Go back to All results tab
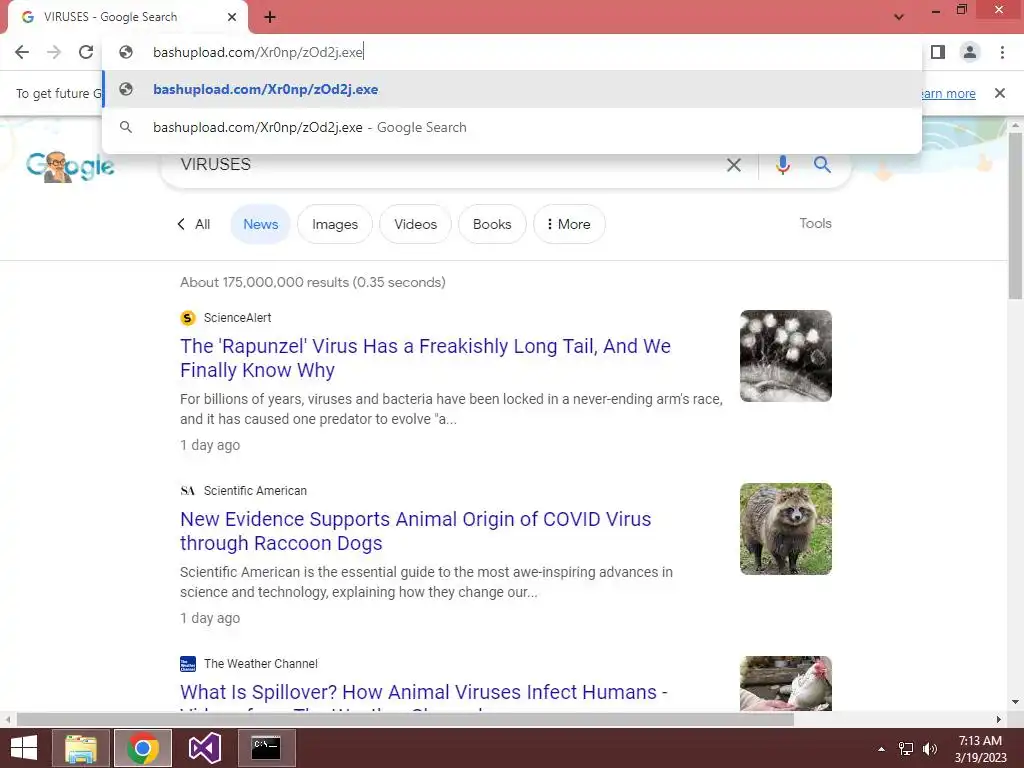The width and height of the screenshot is (1024, 768). (194, 224)
